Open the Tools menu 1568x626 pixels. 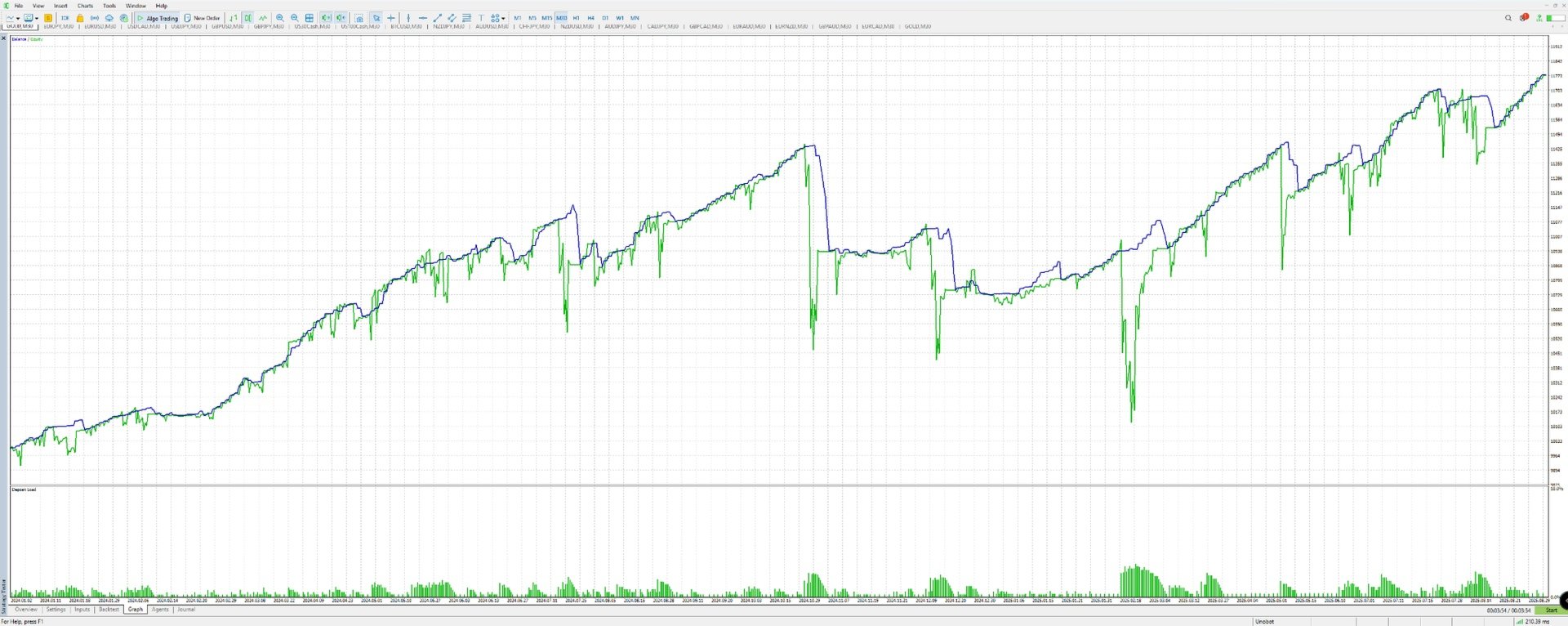click(x=109, y=6)
